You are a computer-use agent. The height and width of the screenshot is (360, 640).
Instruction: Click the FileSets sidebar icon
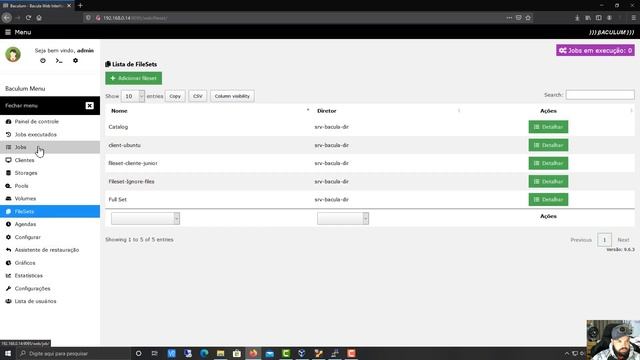pos(8,211)
